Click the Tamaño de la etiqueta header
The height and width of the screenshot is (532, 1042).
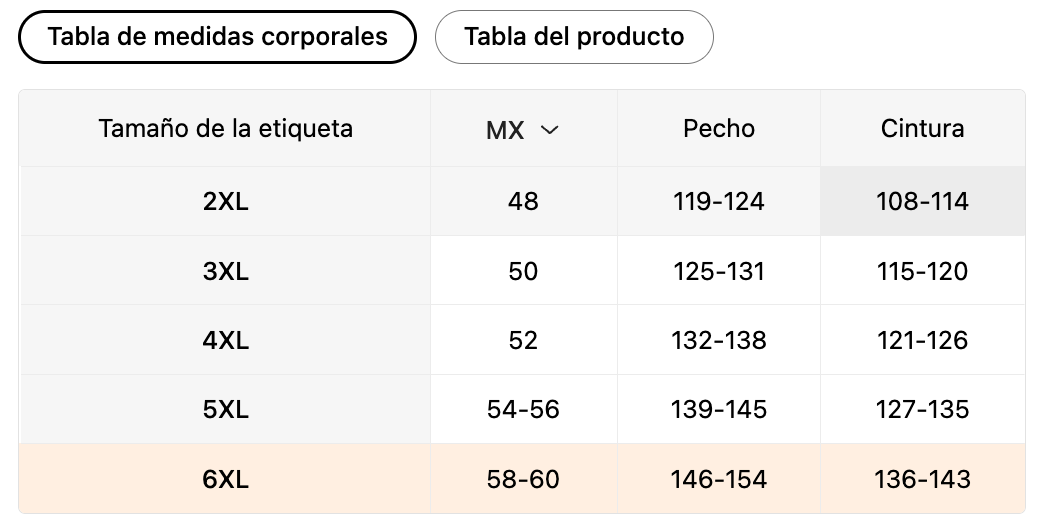point(225,128)
